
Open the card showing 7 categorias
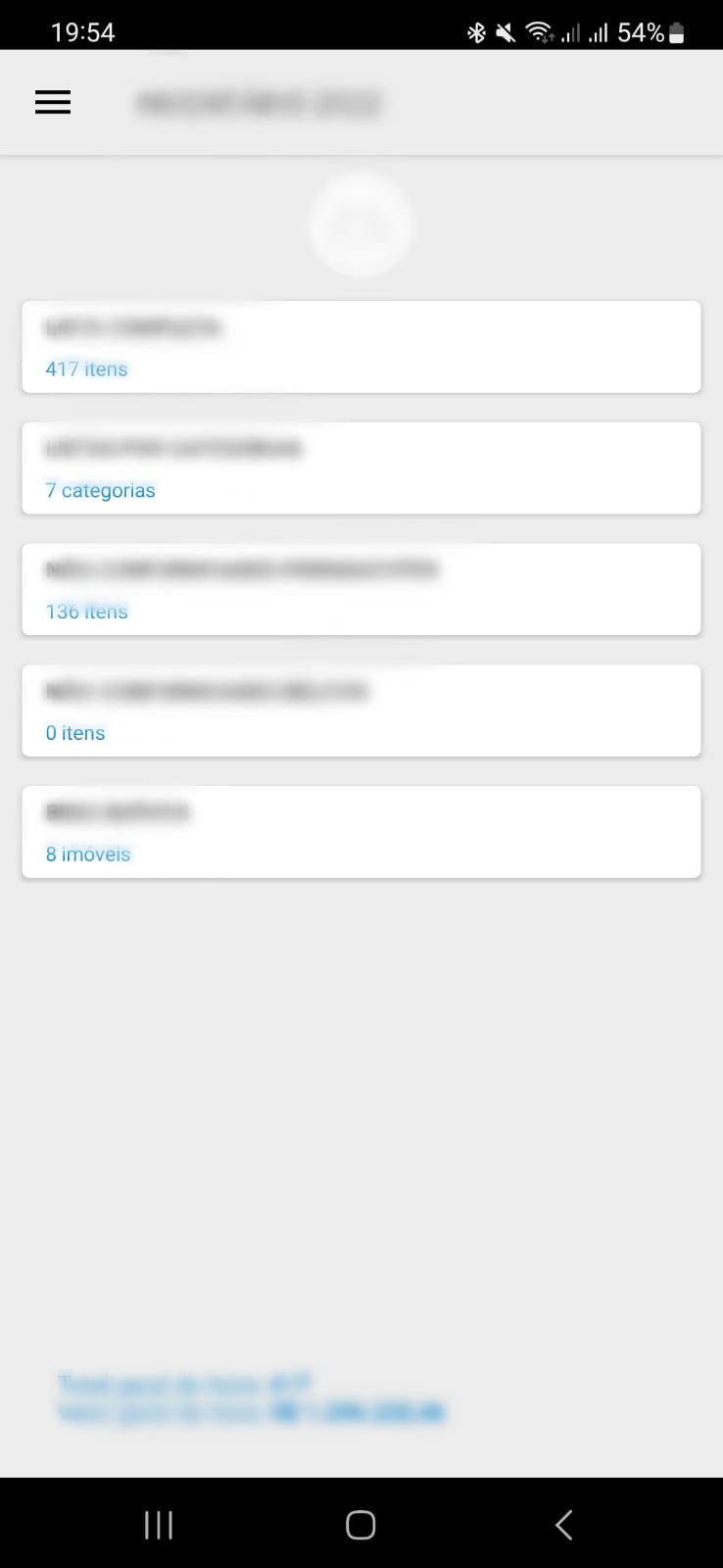pyautogui.click(x=361, y=468)
